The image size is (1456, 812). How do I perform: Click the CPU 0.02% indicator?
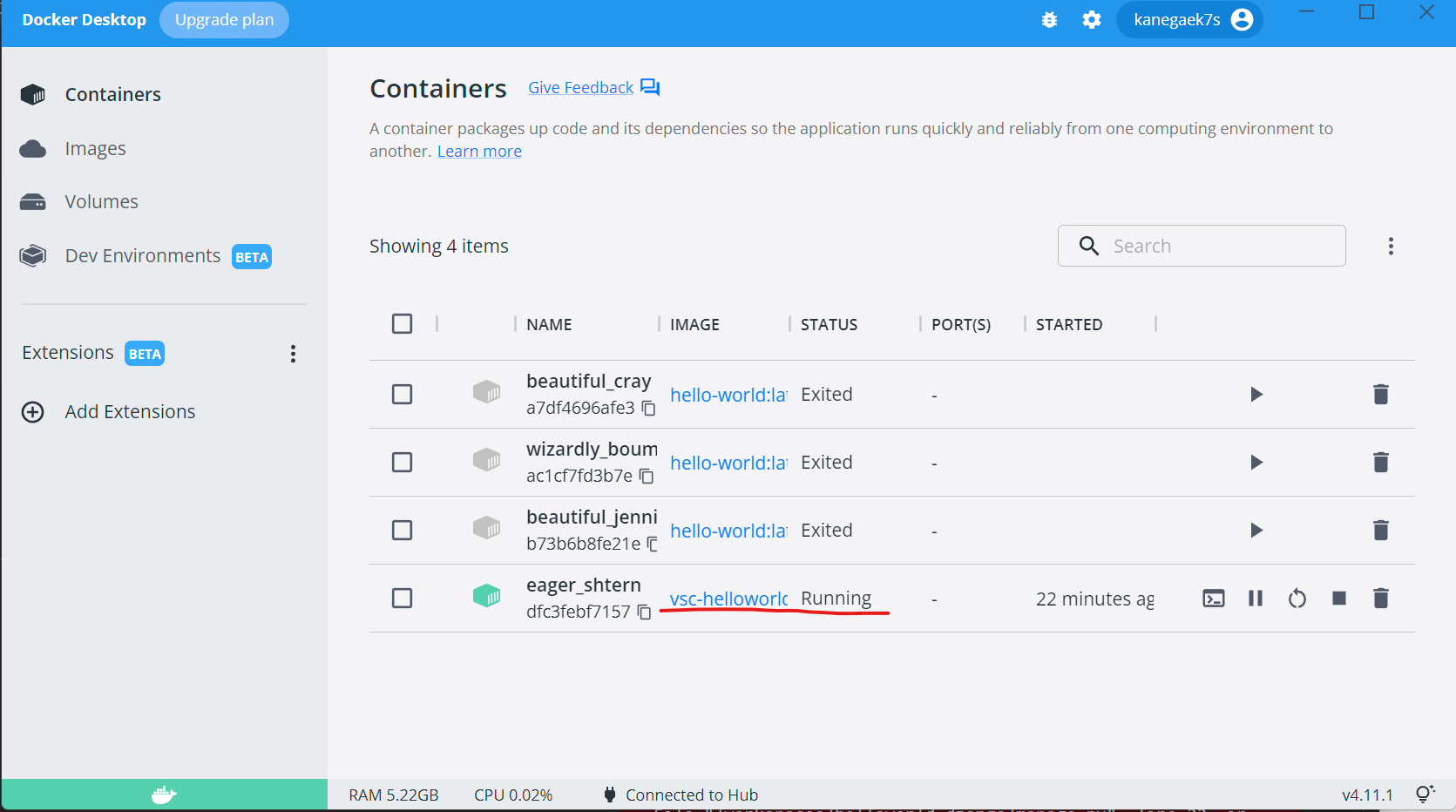coord(513,795)
